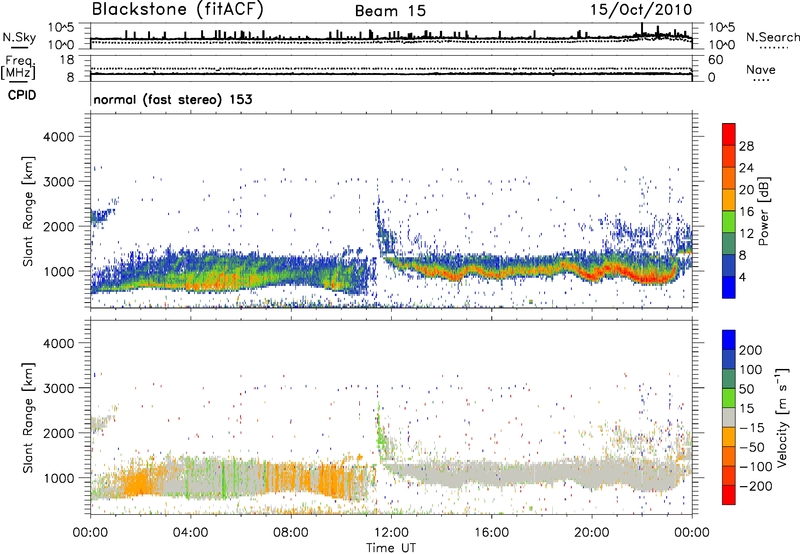800x554 pixels.
Task: Click the bright blue bottom segment of Power colorbar
Action: [729, 288]
